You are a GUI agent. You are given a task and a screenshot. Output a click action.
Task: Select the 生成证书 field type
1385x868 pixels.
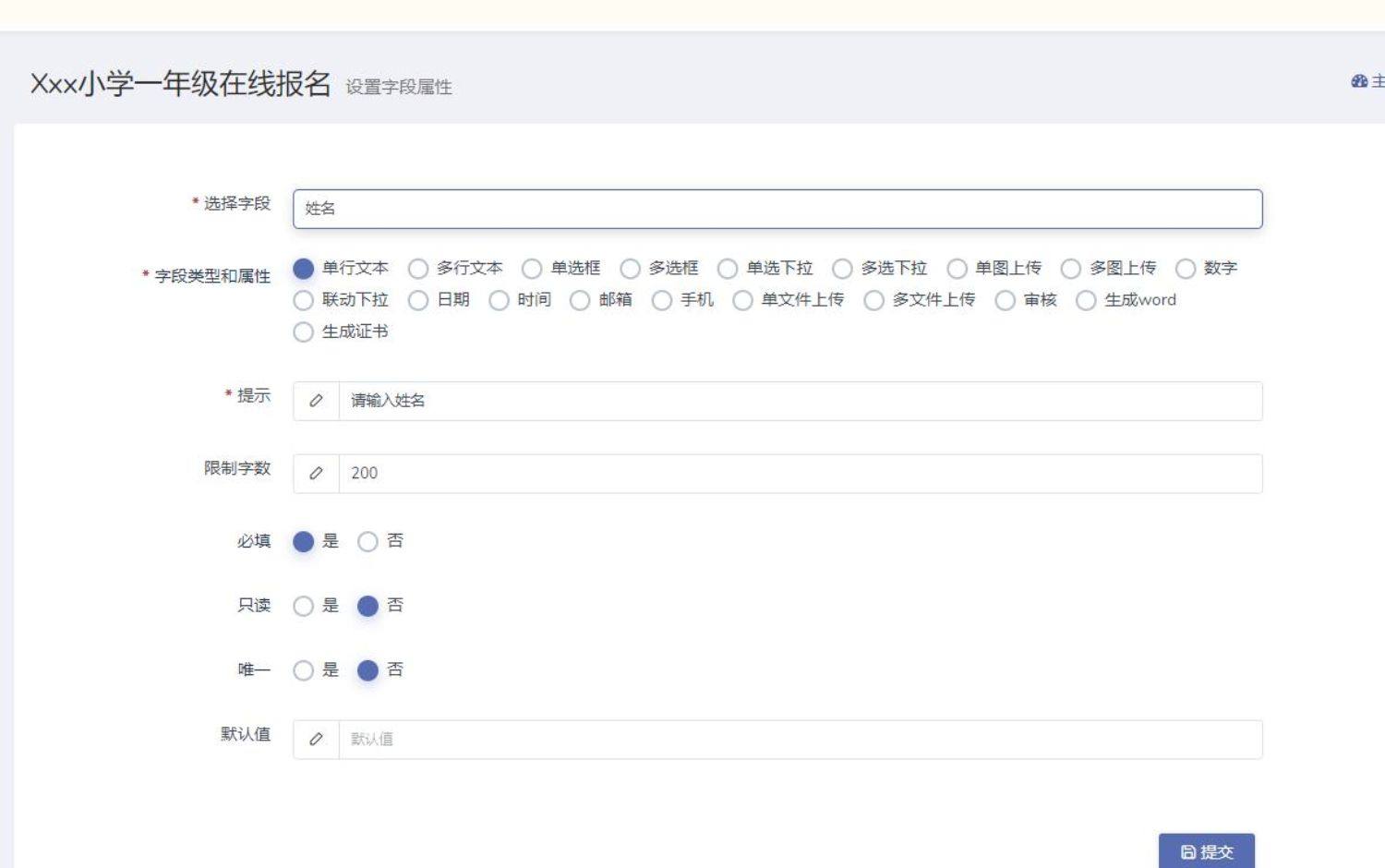tap(303, 332)
